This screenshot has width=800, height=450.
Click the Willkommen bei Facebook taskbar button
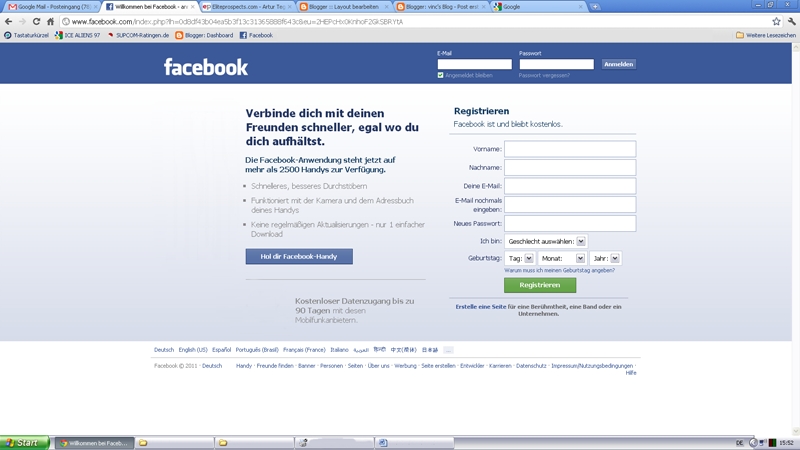pos(95,443)
